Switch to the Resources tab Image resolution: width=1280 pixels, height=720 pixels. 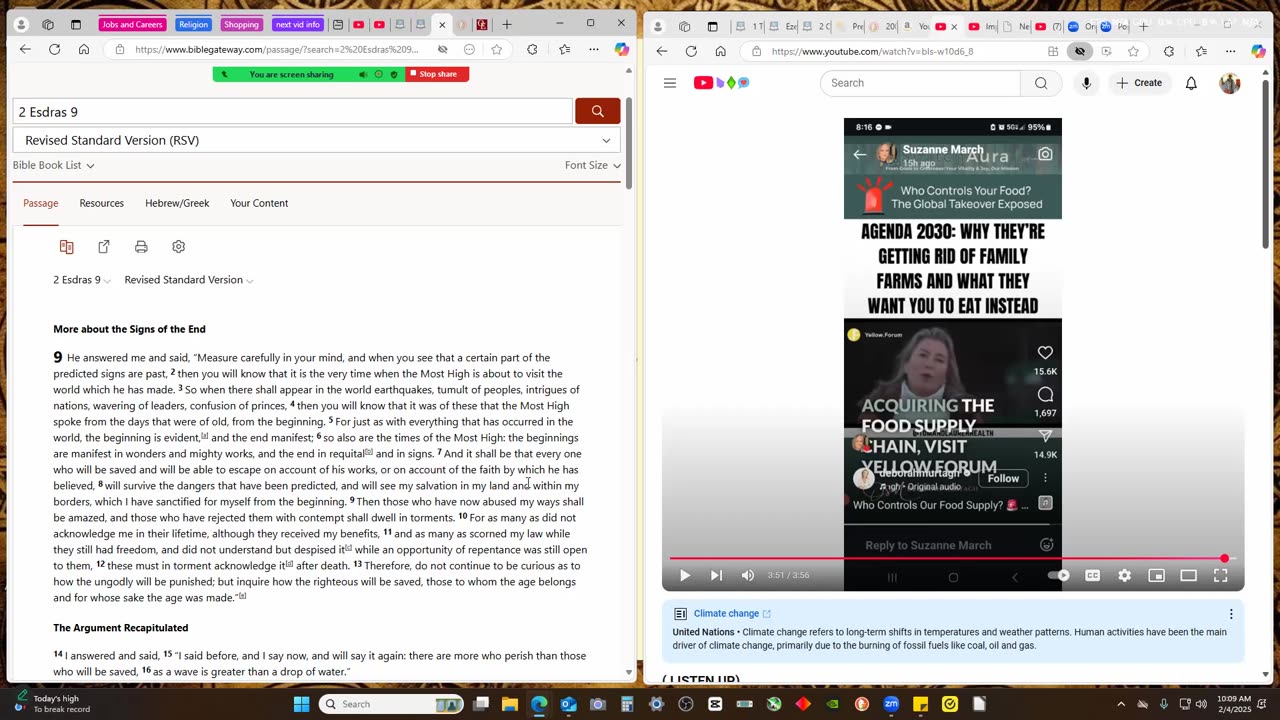(102, 203)
